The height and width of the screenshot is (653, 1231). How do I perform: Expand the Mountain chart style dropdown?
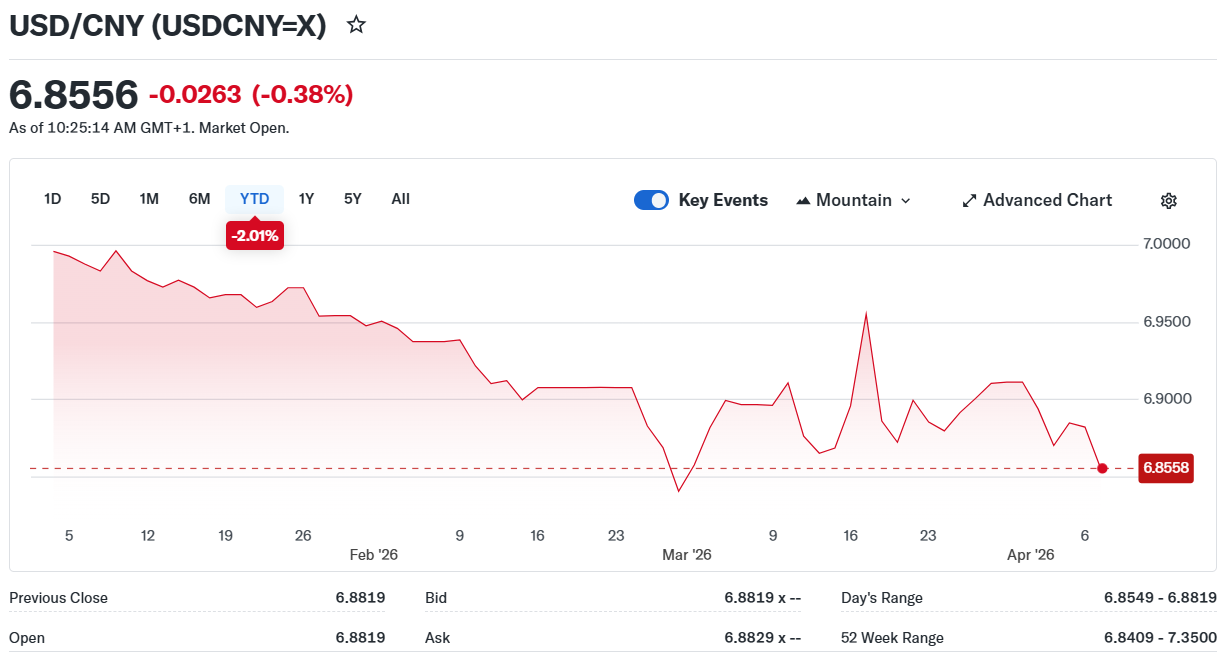(x=906, y=200)
